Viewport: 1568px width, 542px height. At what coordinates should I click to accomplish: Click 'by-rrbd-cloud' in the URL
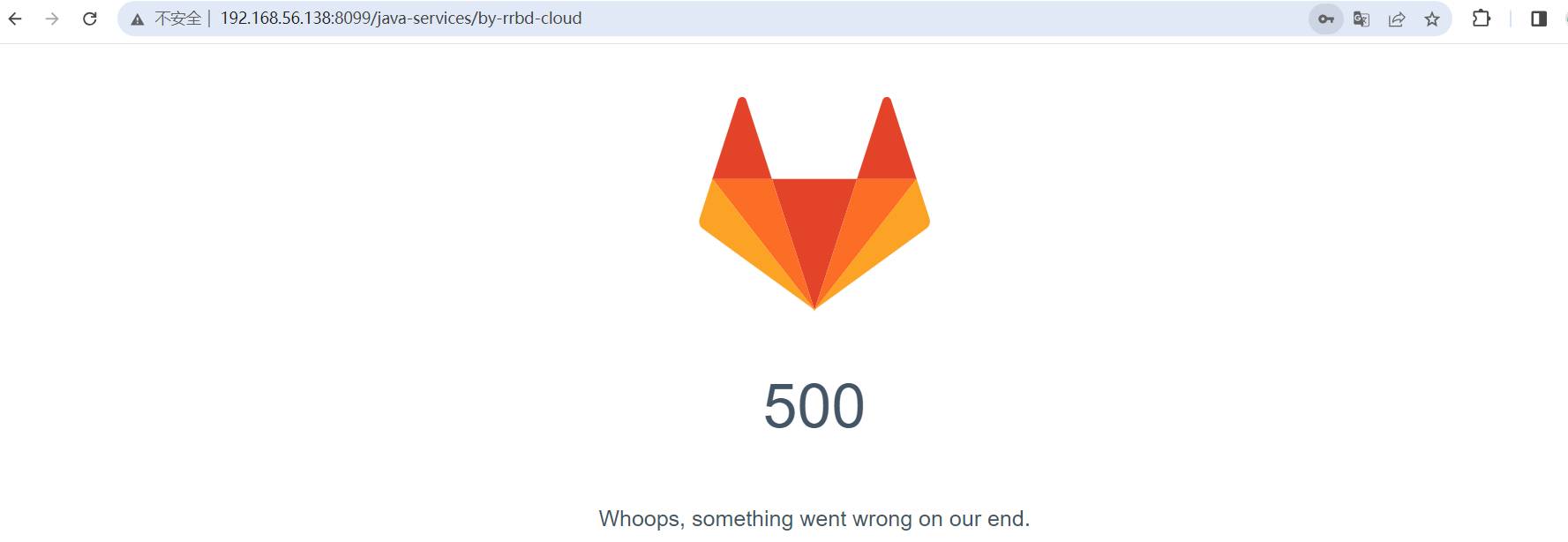click(529, 19)
